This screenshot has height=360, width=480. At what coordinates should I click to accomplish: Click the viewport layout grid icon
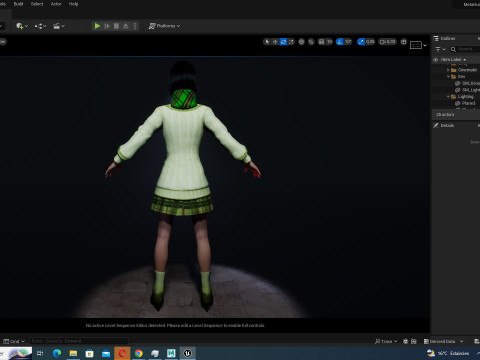(x=404, y=42)
